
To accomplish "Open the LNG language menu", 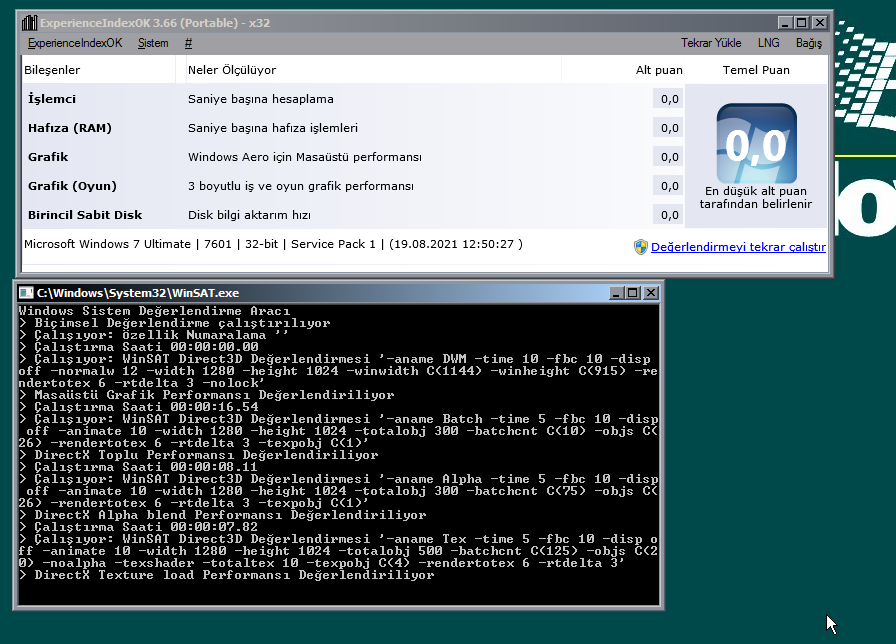I will pyautogui.click(x=769, y=43).
